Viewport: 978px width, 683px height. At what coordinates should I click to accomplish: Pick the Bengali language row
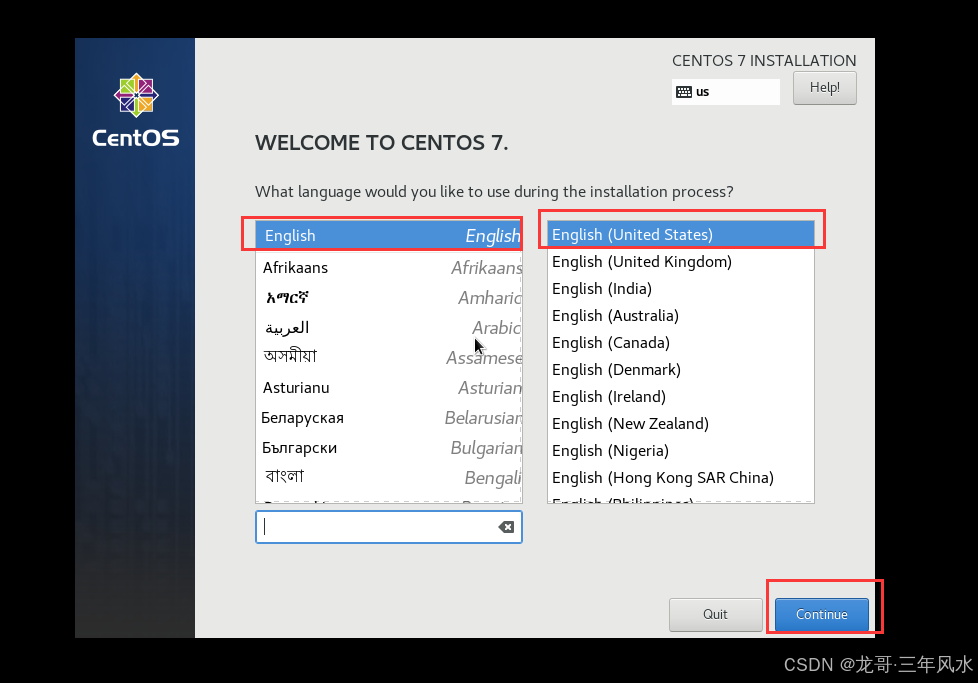click(389, 477)
